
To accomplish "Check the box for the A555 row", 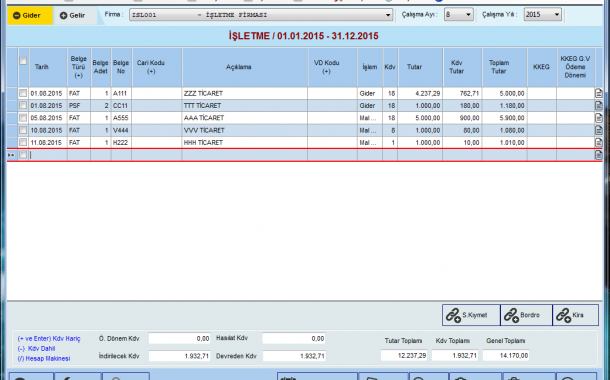I will coord(23,118).
